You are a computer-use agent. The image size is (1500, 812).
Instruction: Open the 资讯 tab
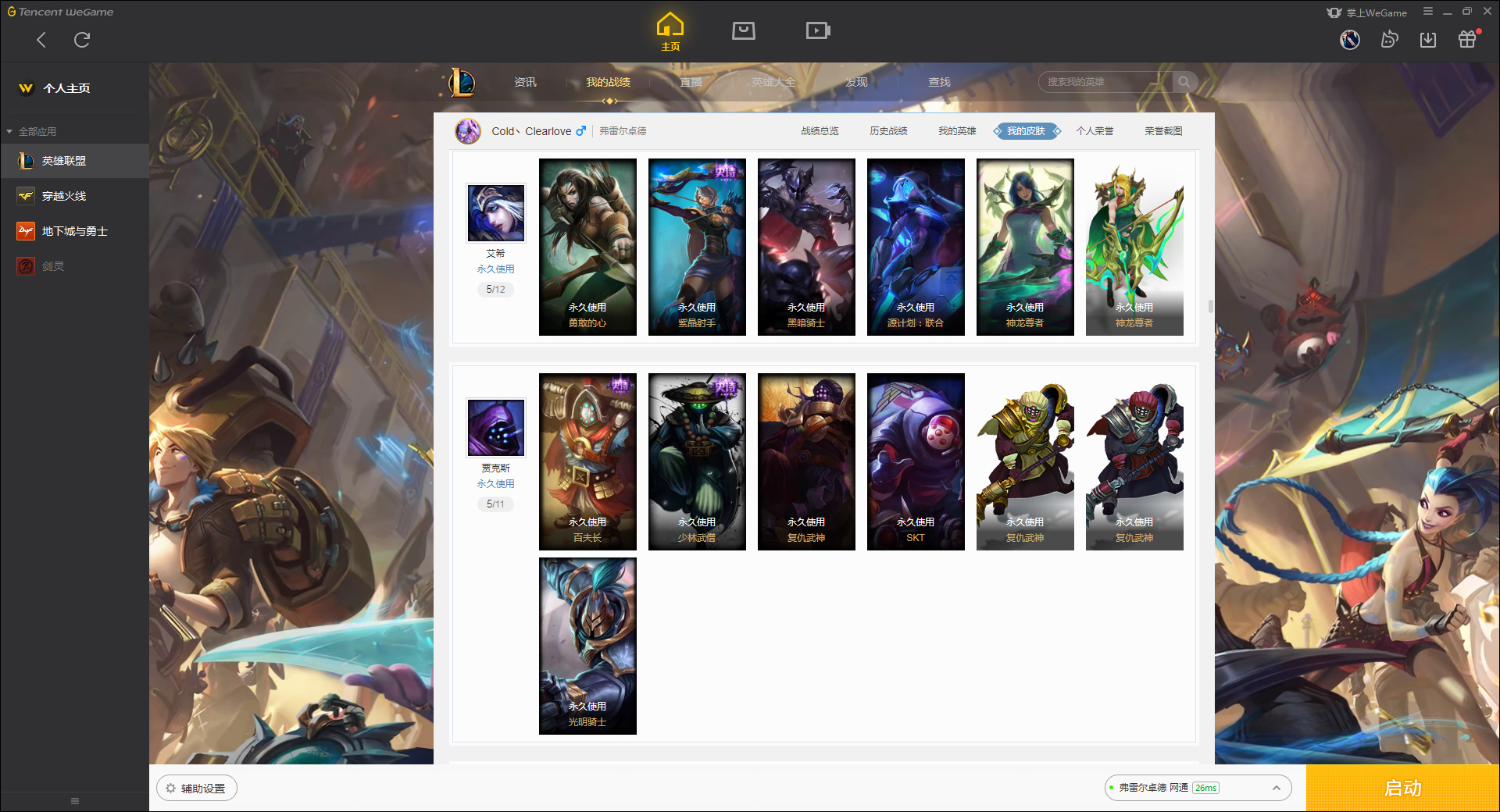click(525, 82)
